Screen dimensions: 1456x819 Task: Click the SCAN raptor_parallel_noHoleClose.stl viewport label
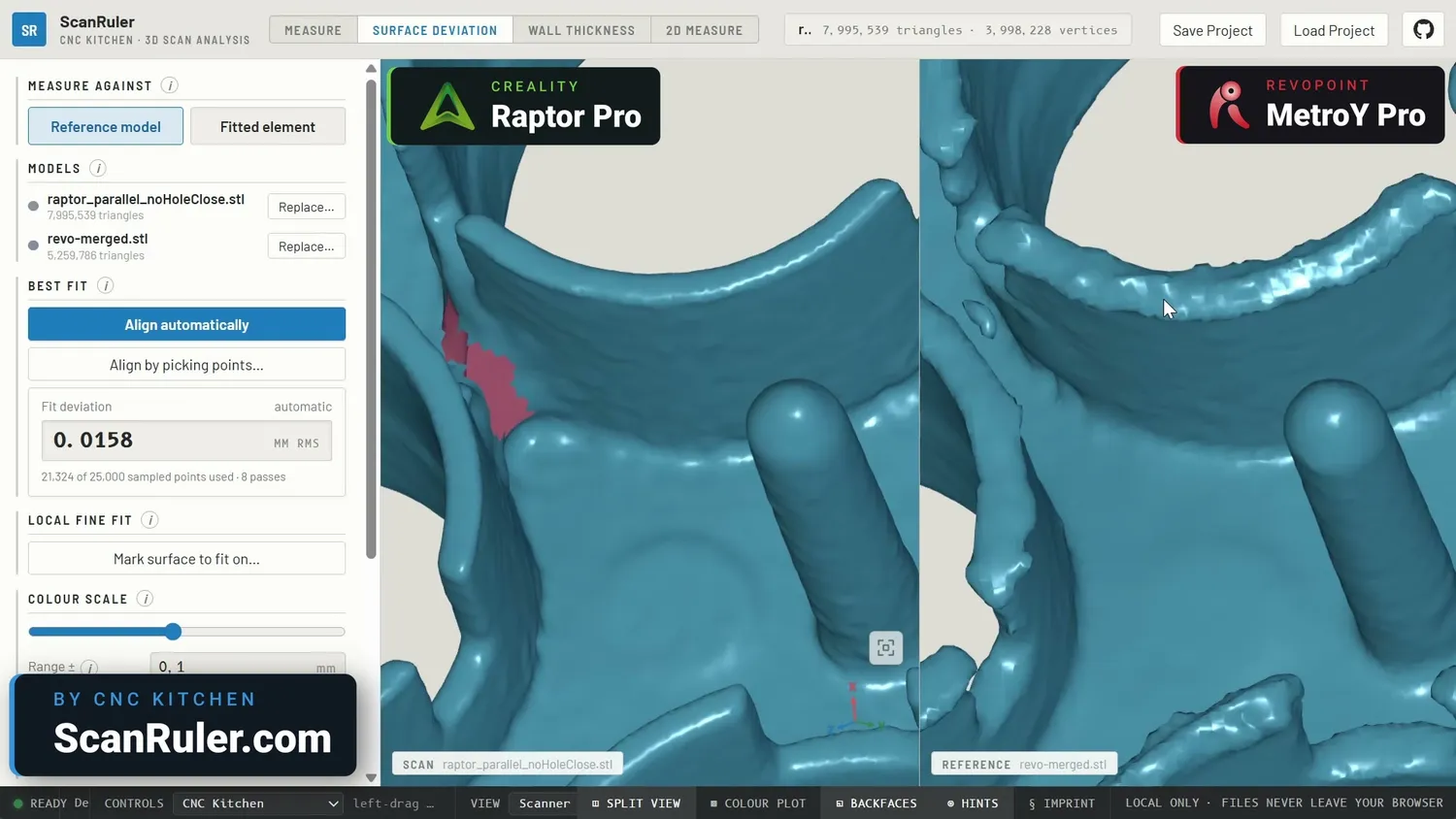click(507, 765)
